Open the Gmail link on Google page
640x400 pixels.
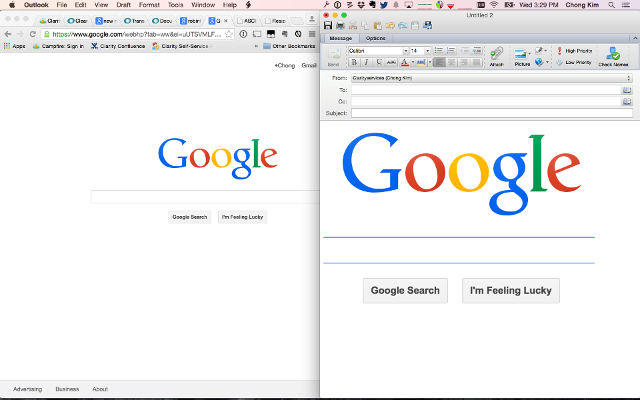tap(309, 65)
